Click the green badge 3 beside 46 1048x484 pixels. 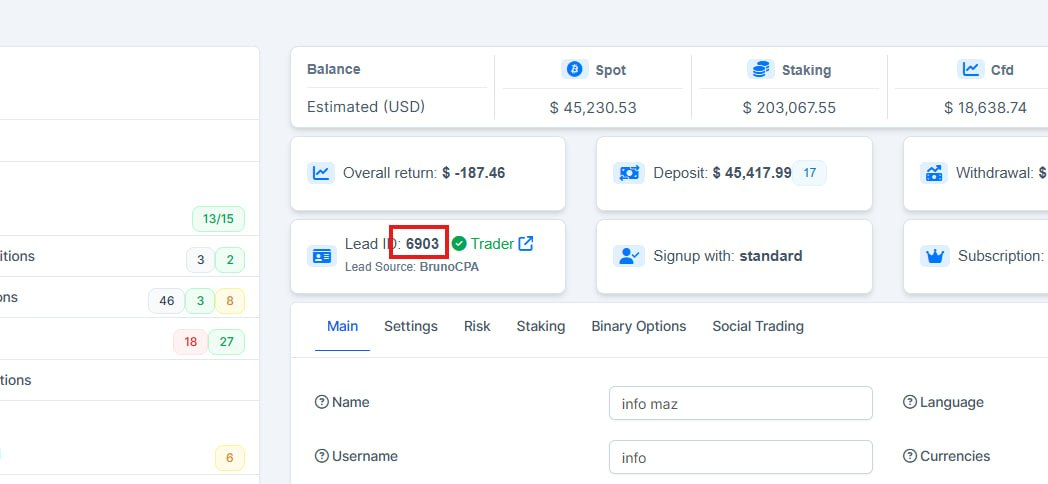(200, 301)
